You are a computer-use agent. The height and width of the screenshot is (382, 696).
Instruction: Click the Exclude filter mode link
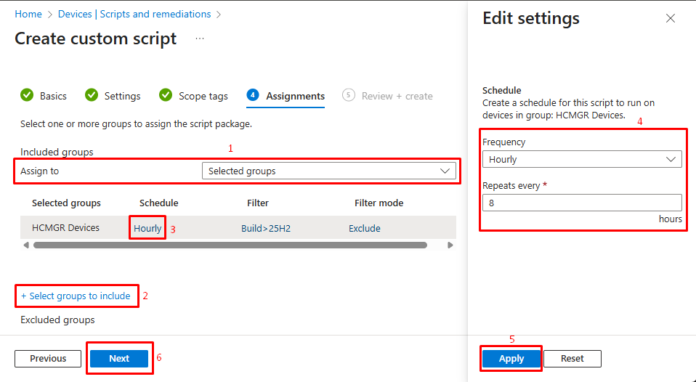tap(364, 228)
